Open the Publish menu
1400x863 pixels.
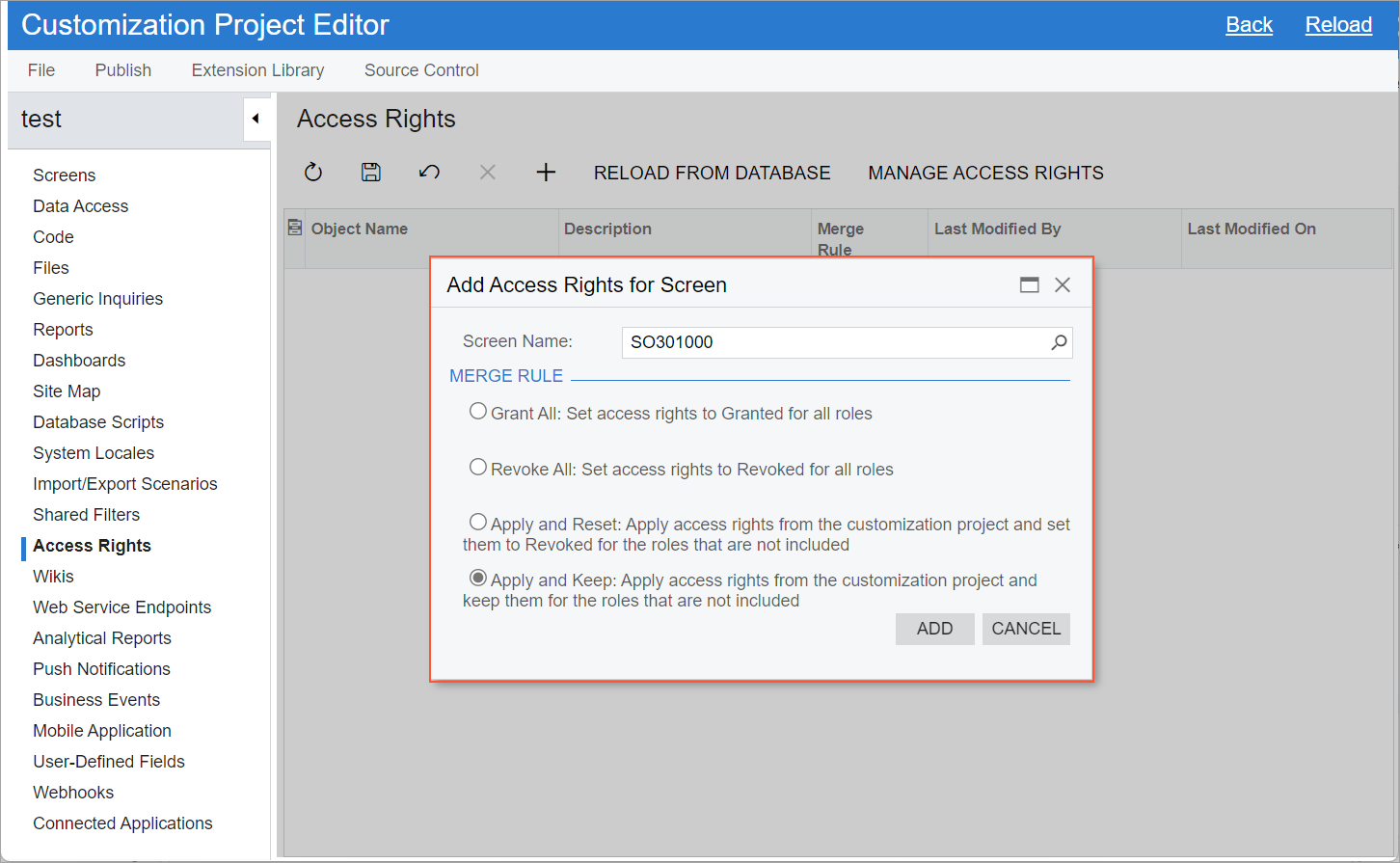tap(123, 70)
